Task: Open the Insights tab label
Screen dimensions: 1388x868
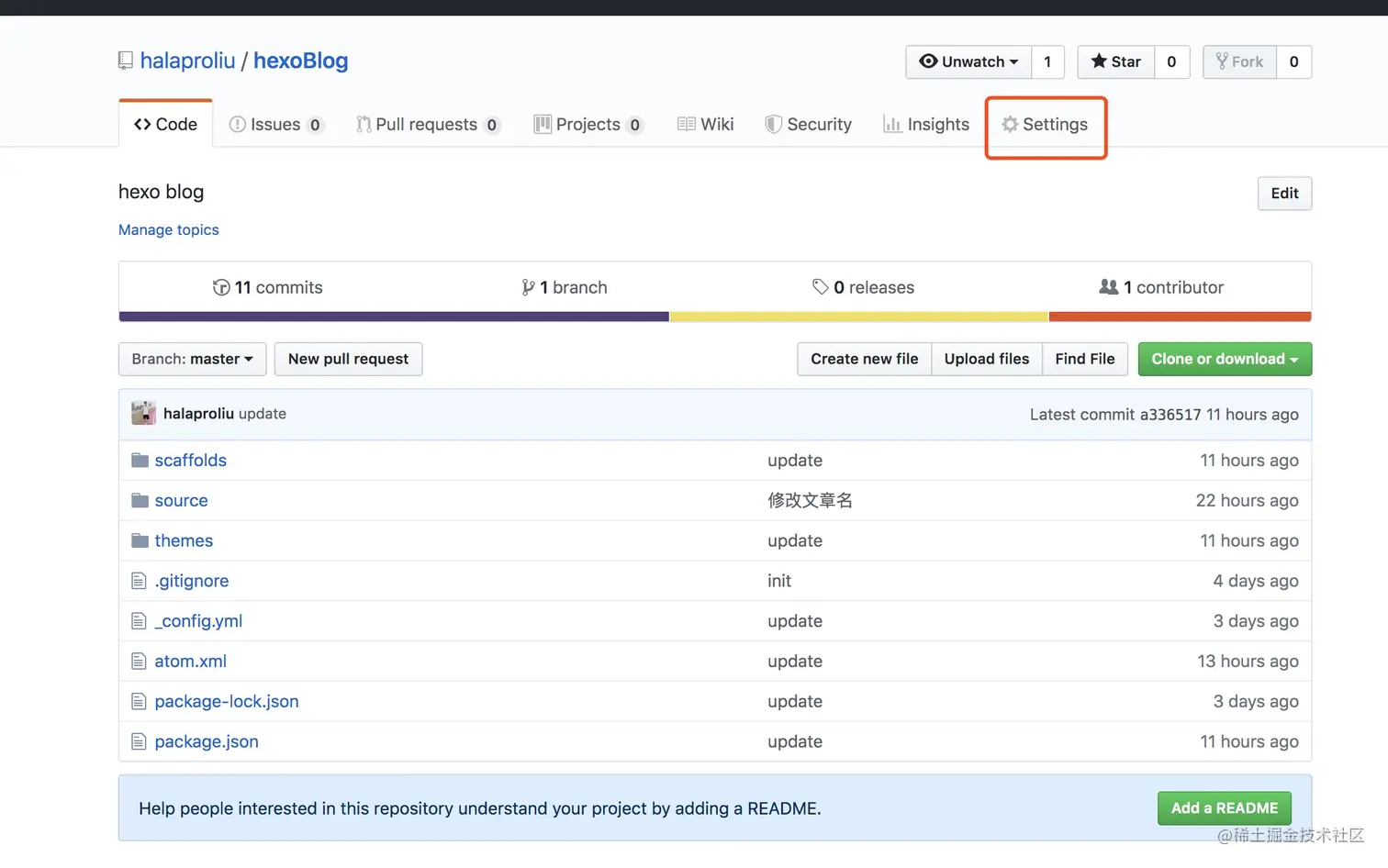Action: tap(938, 124)
